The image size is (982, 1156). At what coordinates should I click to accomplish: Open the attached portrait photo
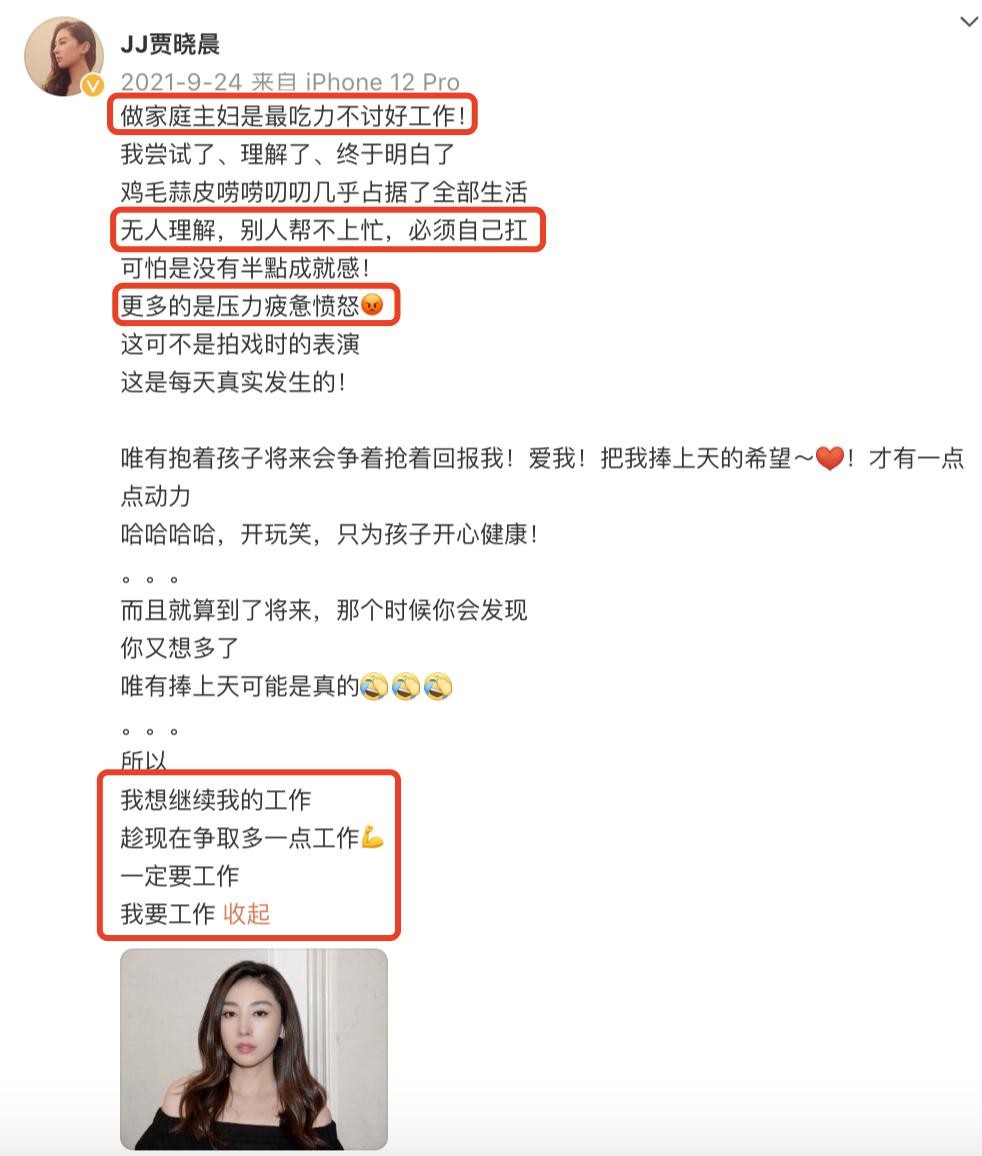tap(254, 1049)
